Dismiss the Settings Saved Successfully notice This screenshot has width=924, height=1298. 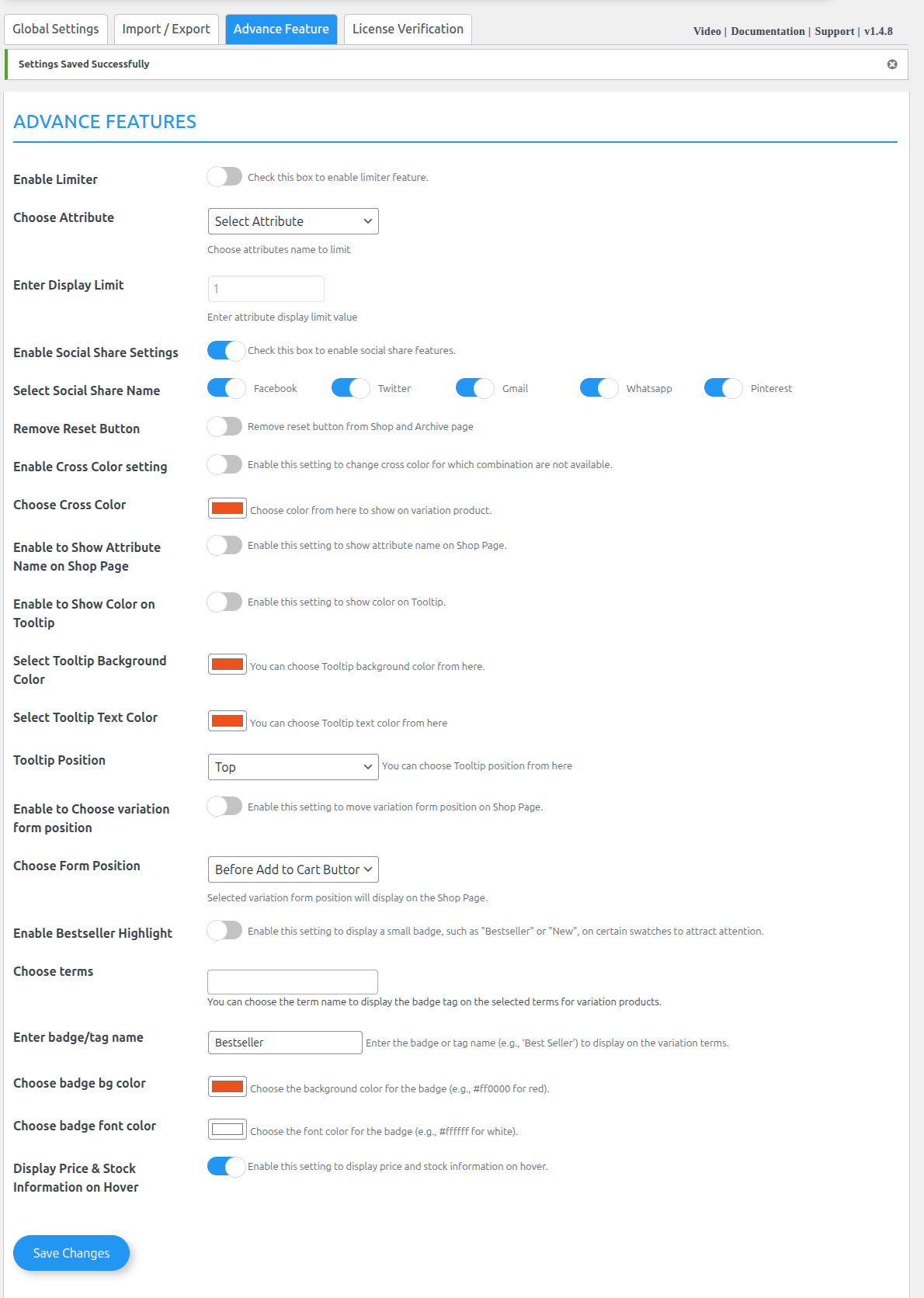point(892,64)
